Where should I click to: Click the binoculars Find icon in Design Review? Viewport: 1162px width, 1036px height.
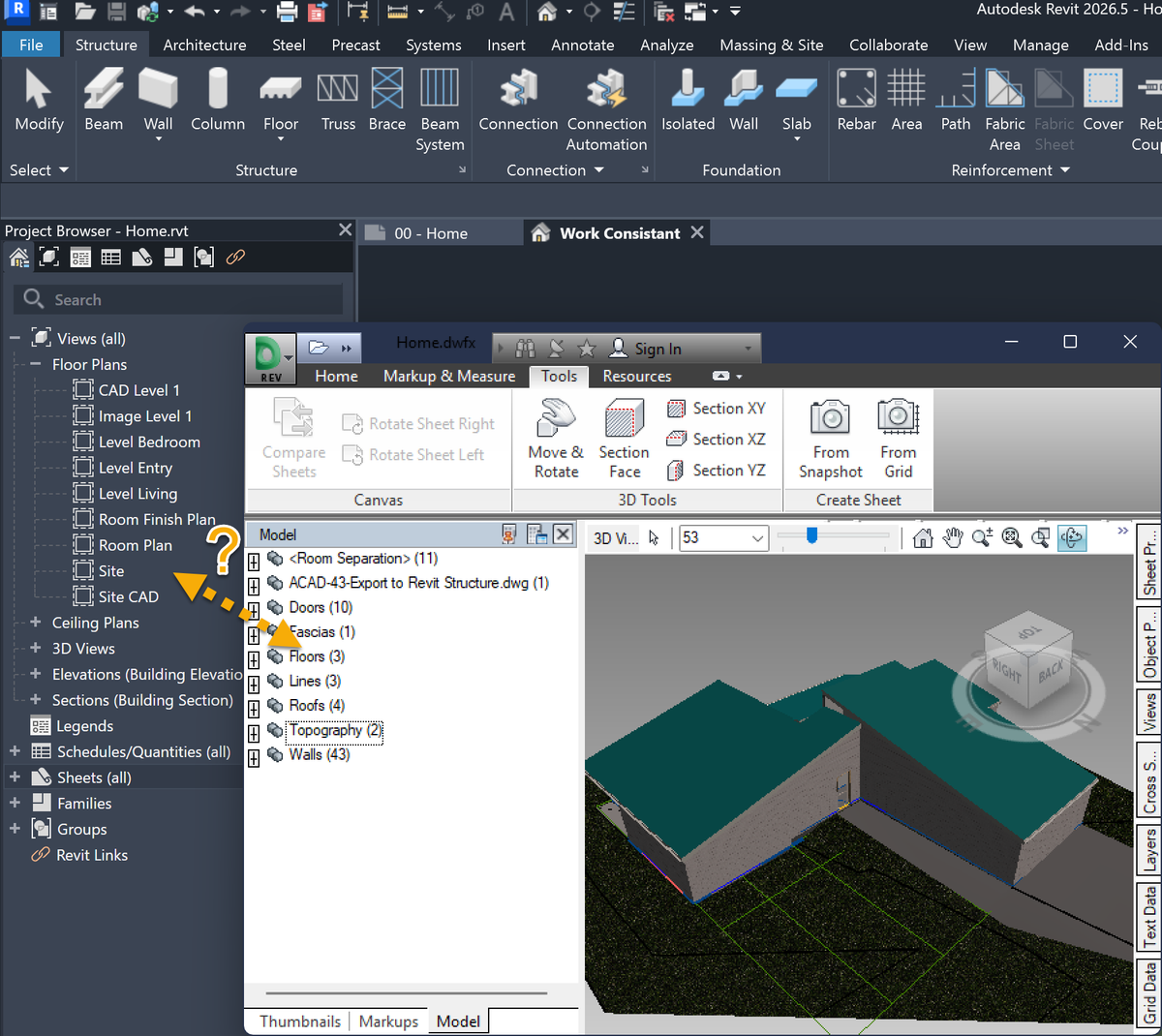click(526, 349)
